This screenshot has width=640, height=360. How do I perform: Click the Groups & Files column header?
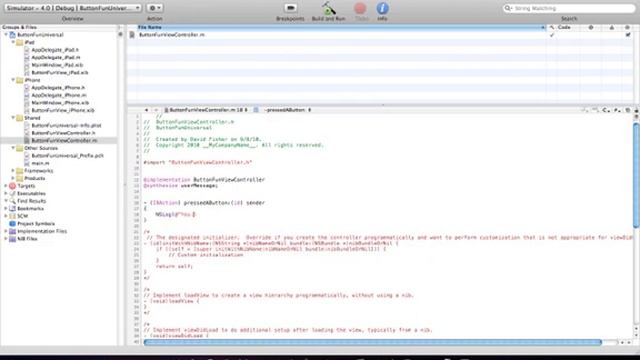[x=59, y=27]
